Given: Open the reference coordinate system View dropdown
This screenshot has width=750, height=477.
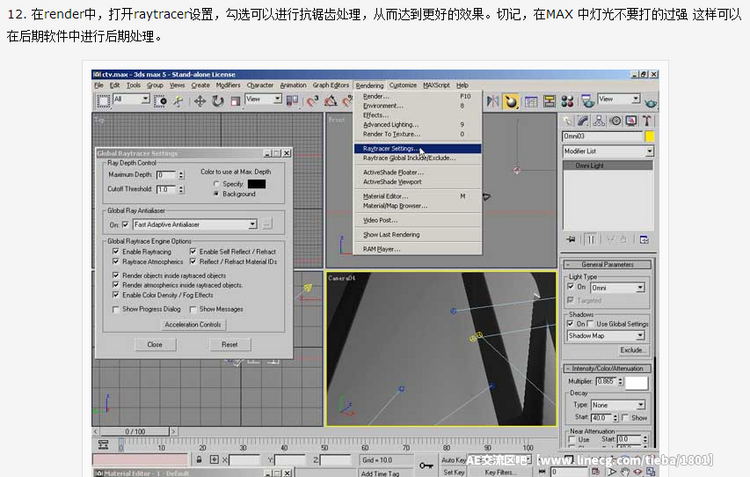Looking at the screenshot, I should pyautogui.click(x=263, y=99).
